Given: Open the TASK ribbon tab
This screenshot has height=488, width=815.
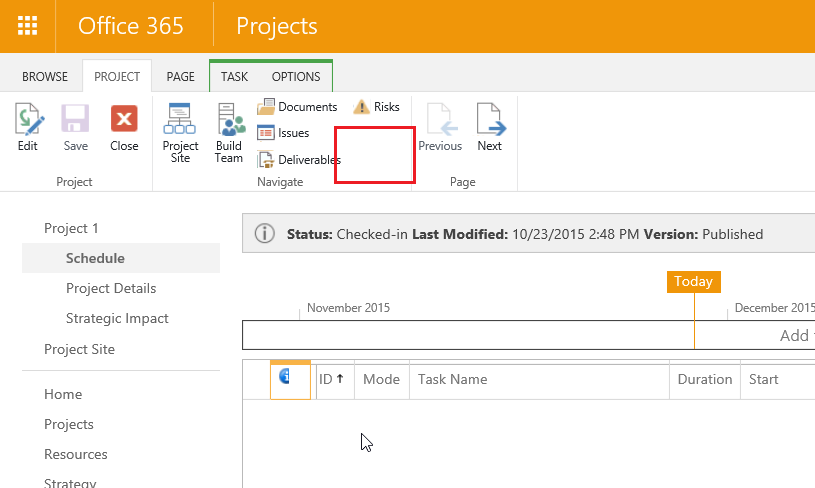Looking at the screenshot, I should tap(234, 76).
